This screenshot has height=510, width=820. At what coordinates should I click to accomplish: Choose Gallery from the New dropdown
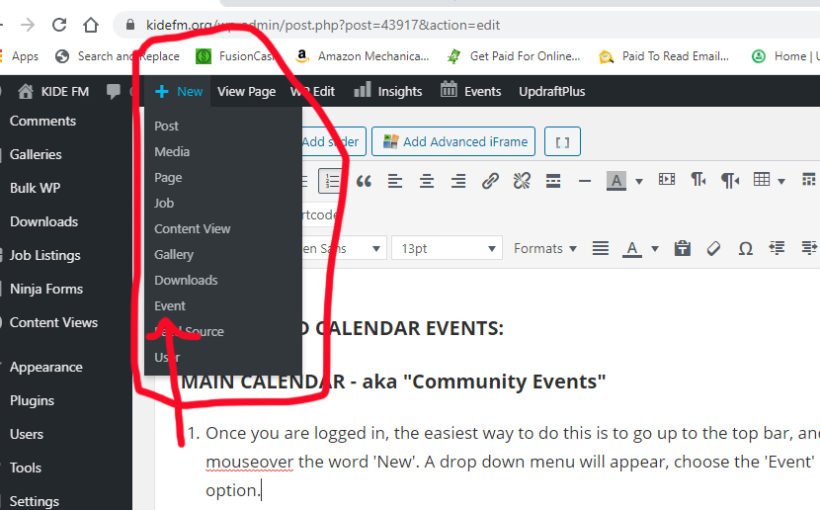174,255
